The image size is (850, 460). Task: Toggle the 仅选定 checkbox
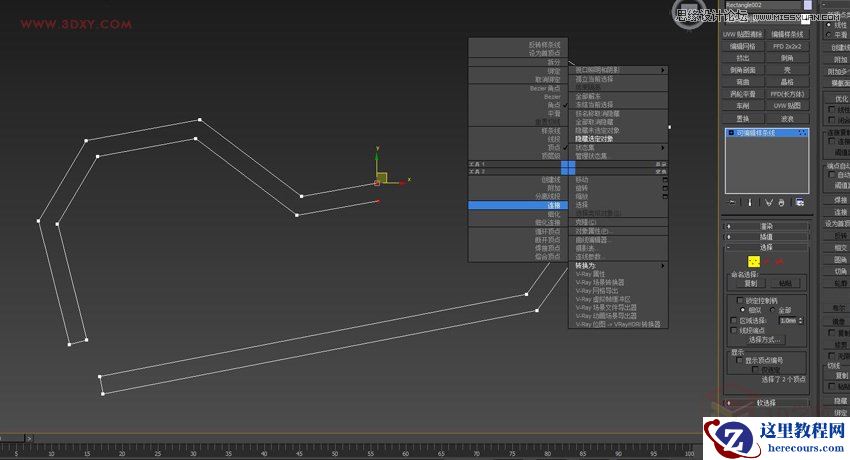pos(755,370)
